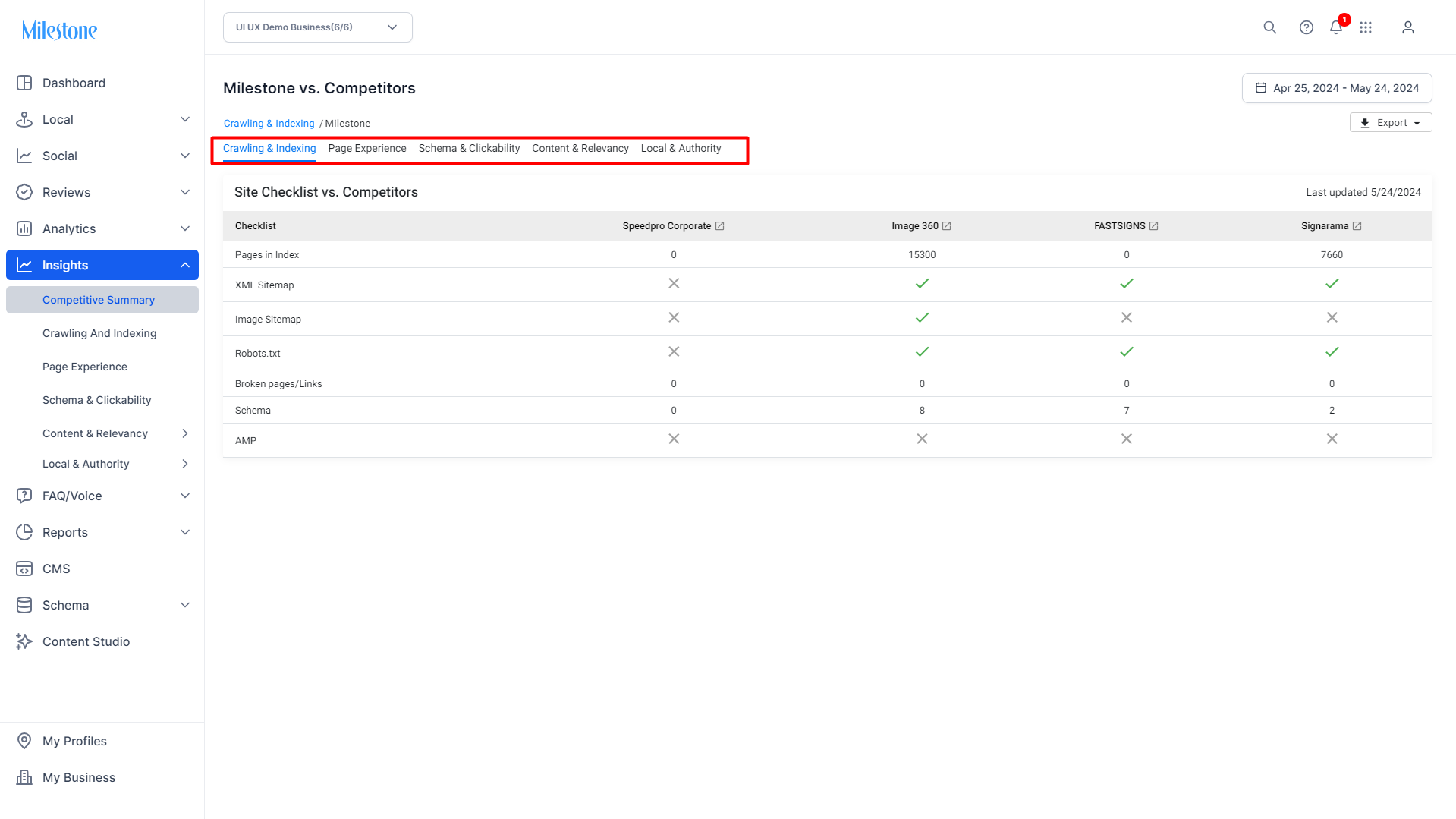1456x819 pixels.
Task: Open search with the magnifier icon
Action: tap(1269, 27)
